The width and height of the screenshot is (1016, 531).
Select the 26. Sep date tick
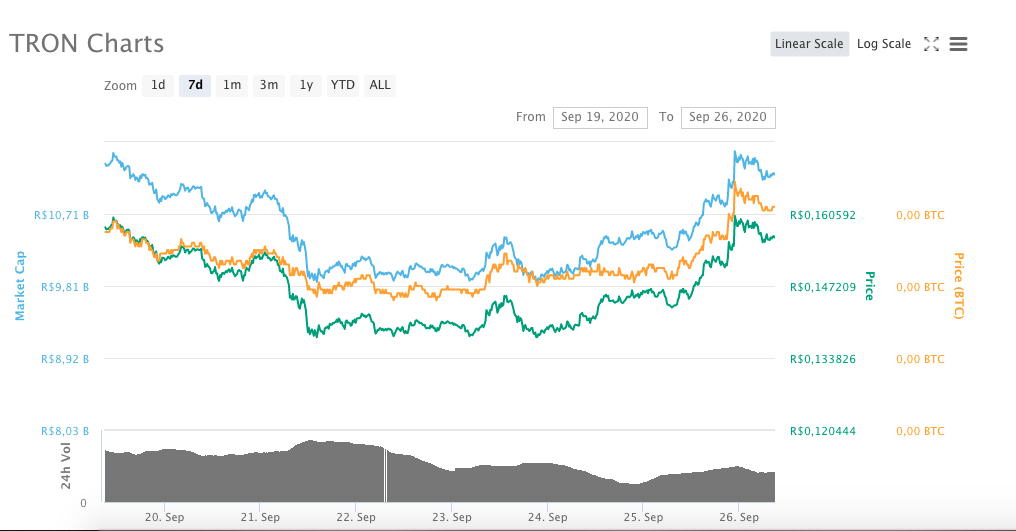[x=739, y=517]
